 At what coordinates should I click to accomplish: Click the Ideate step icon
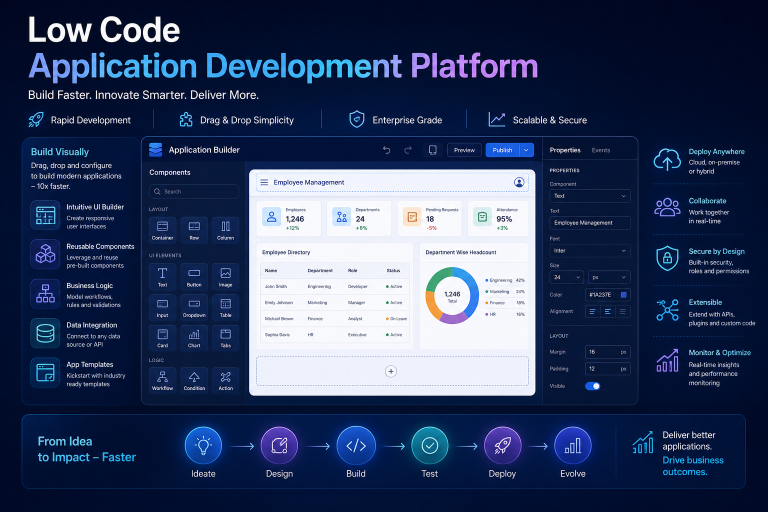coord(203,445)
